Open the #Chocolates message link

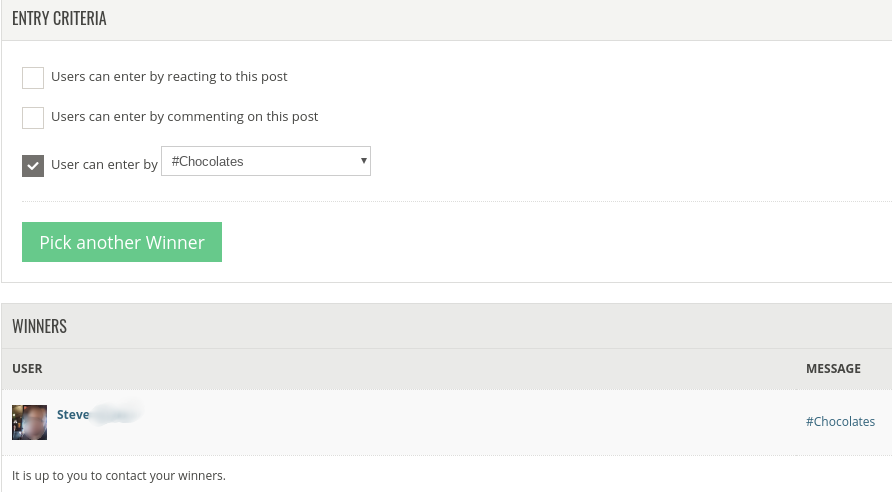pos(840,421)
